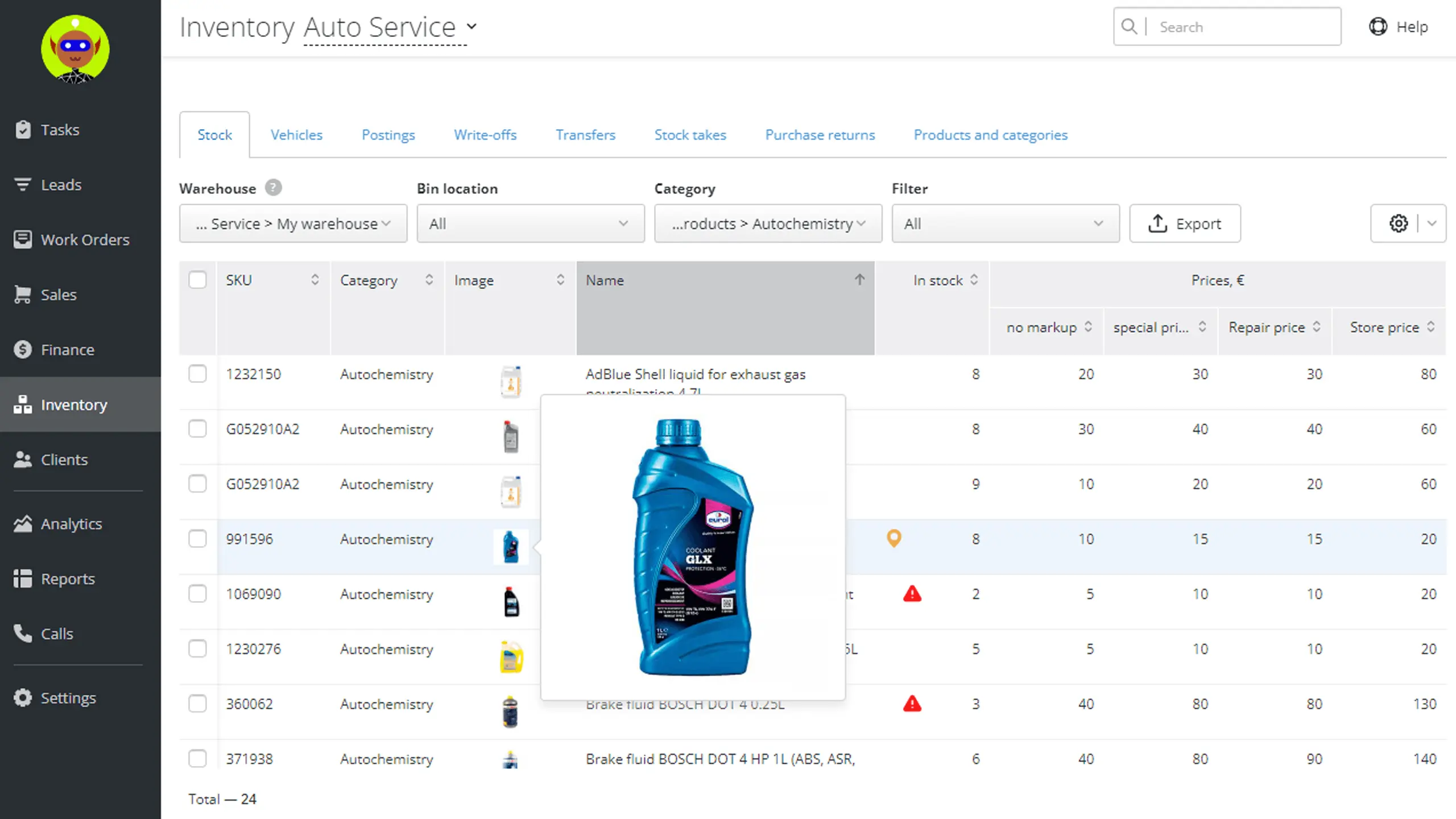Click red warning icon for SKU 1069090
This screenshot has height=819, width=1456.
912,594
